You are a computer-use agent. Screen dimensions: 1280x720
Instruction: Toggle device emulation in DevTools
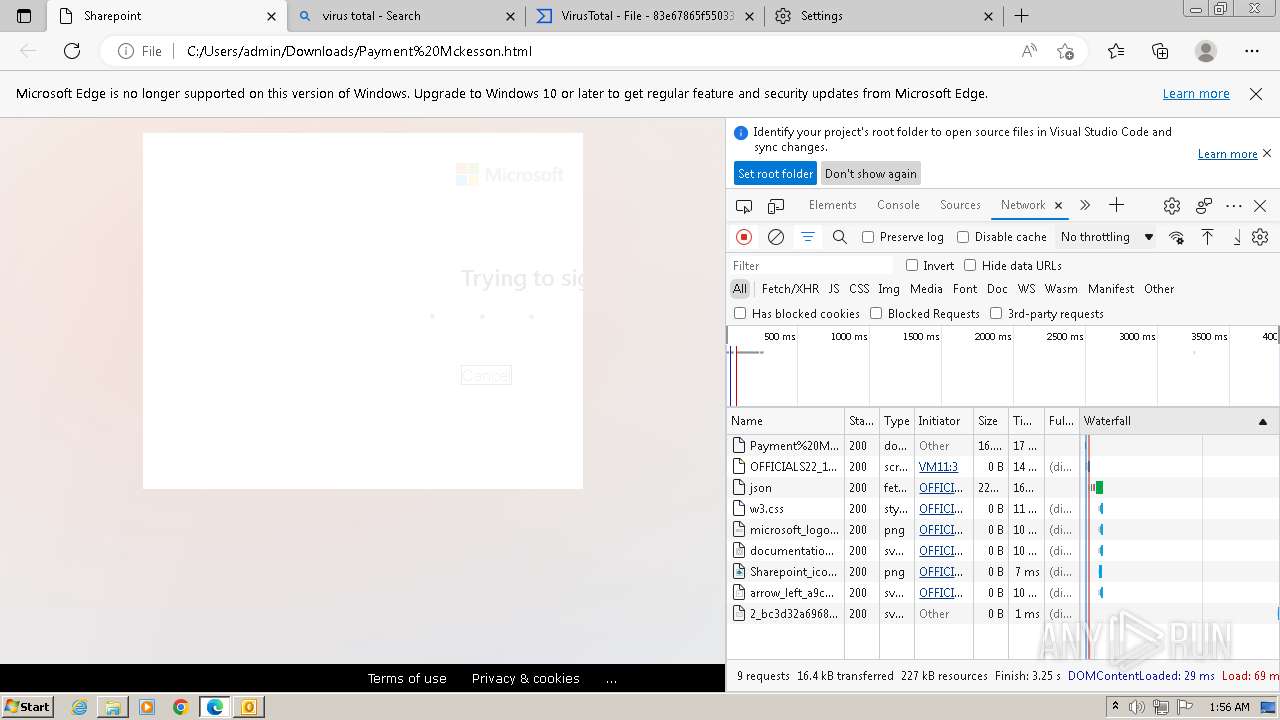point(776,206)
